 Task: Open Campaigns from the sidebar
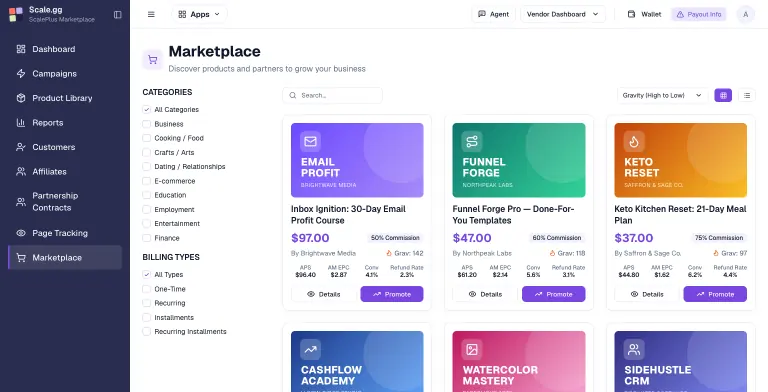[65, 74]
